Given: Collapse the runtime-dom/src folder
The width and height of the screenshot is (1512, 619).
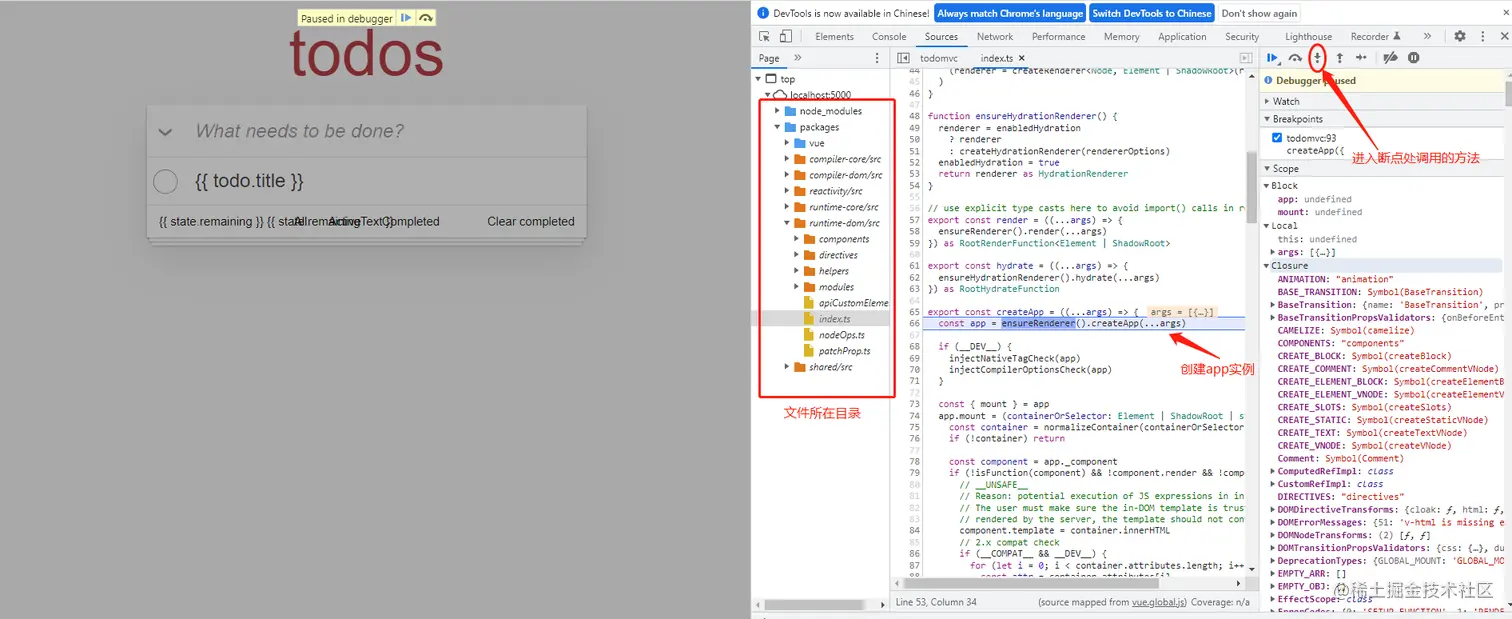Looking at the screenshot, I should (x=788, y=223).
